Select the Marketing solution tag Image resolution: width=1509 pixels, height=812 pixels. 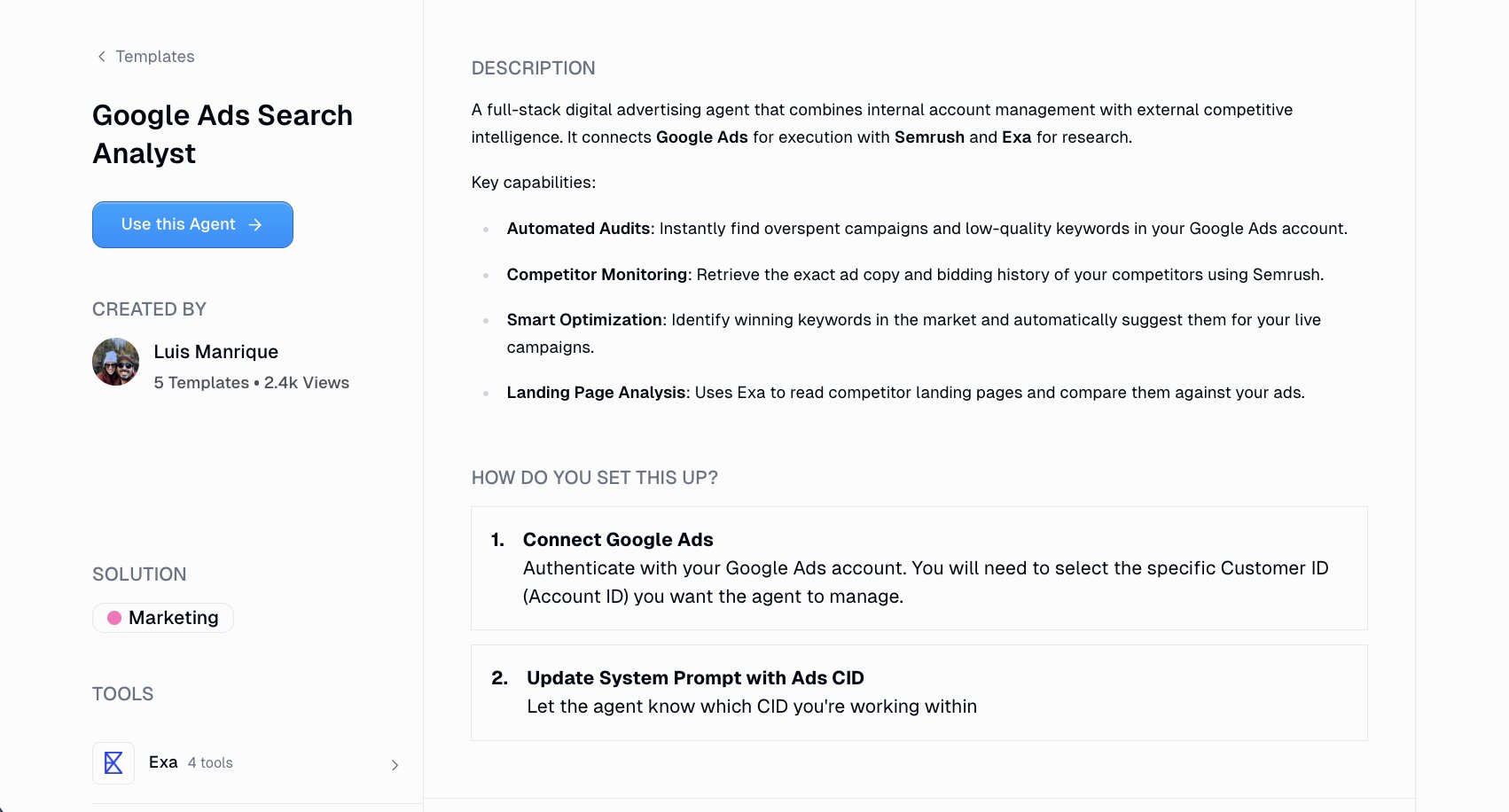tap(163, 617)
